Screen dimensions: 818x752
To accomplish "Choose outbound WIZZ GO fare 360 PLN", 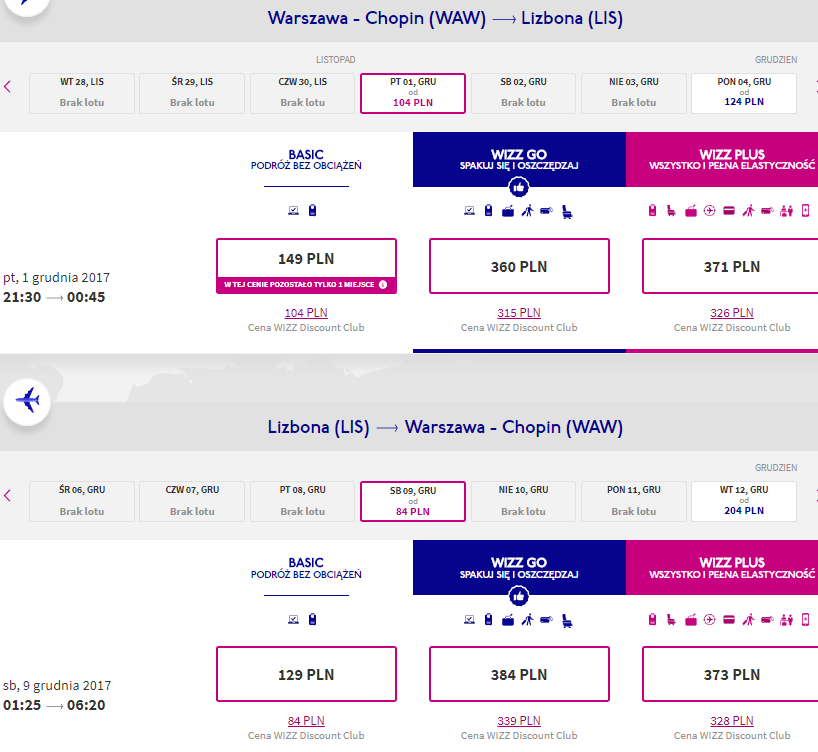I will pos(519,266).
